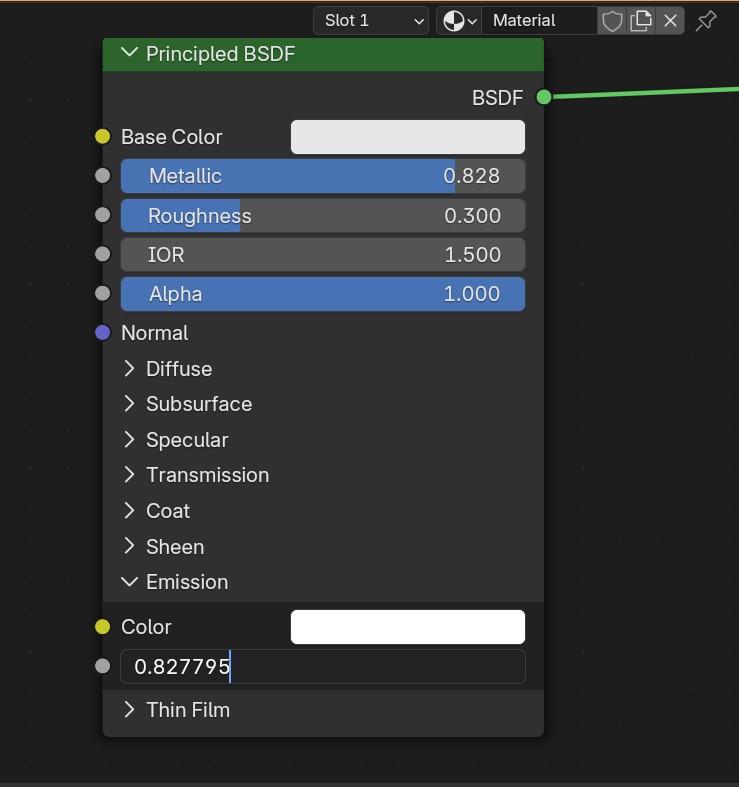
Task: Open the Slot 1 dropdown
Action: (x=371, y=20)
